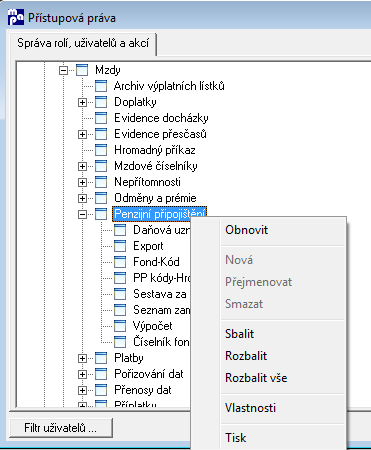
Task: Choose Tisk from the context menu
Action: point(268,438)
